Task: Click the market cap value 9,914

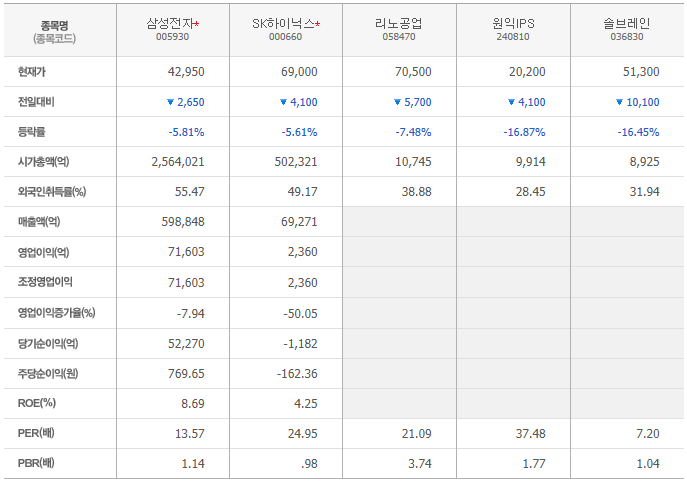Action: tap(531, 162)
